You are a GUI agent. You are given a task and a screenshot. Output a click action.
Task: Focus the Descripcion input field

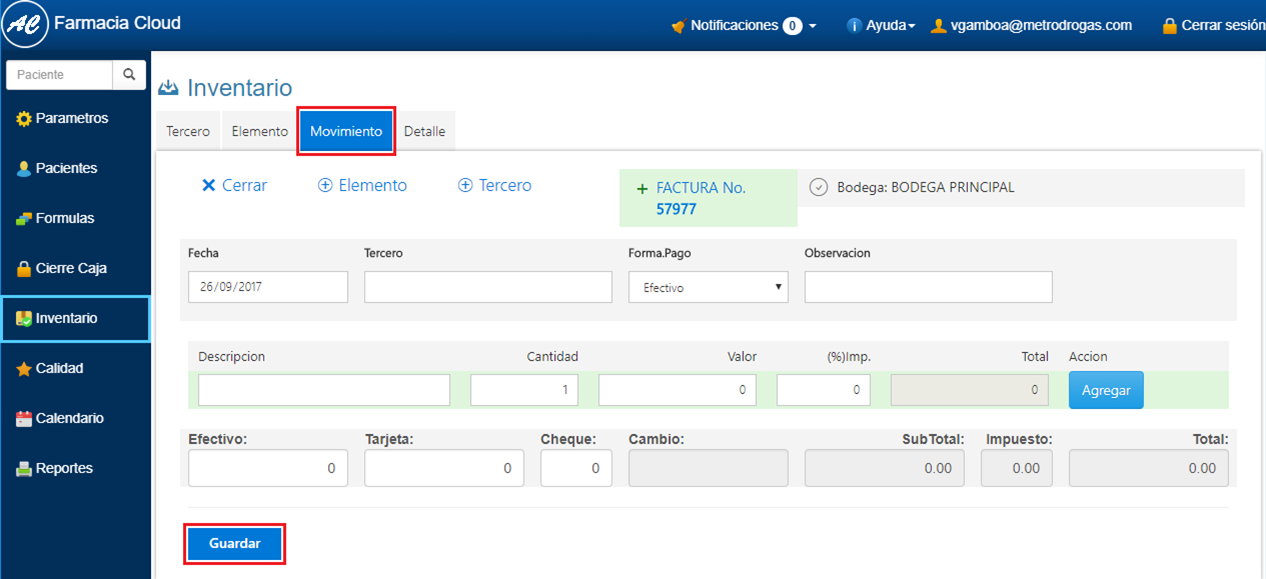[324, 390]
